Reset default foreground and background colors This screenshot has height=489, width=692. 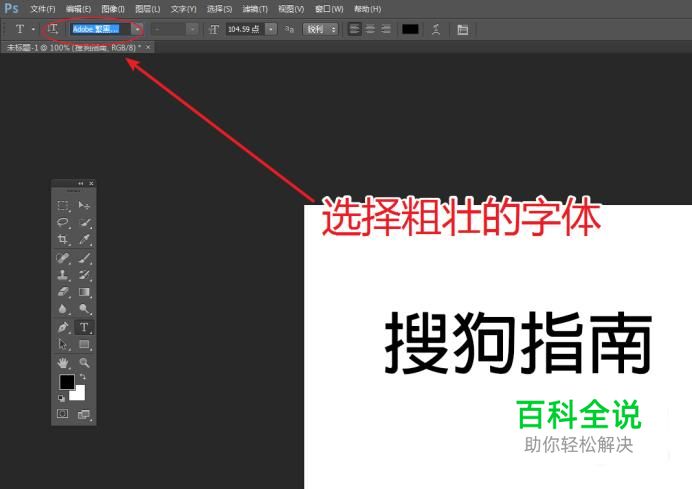point(61,399)
